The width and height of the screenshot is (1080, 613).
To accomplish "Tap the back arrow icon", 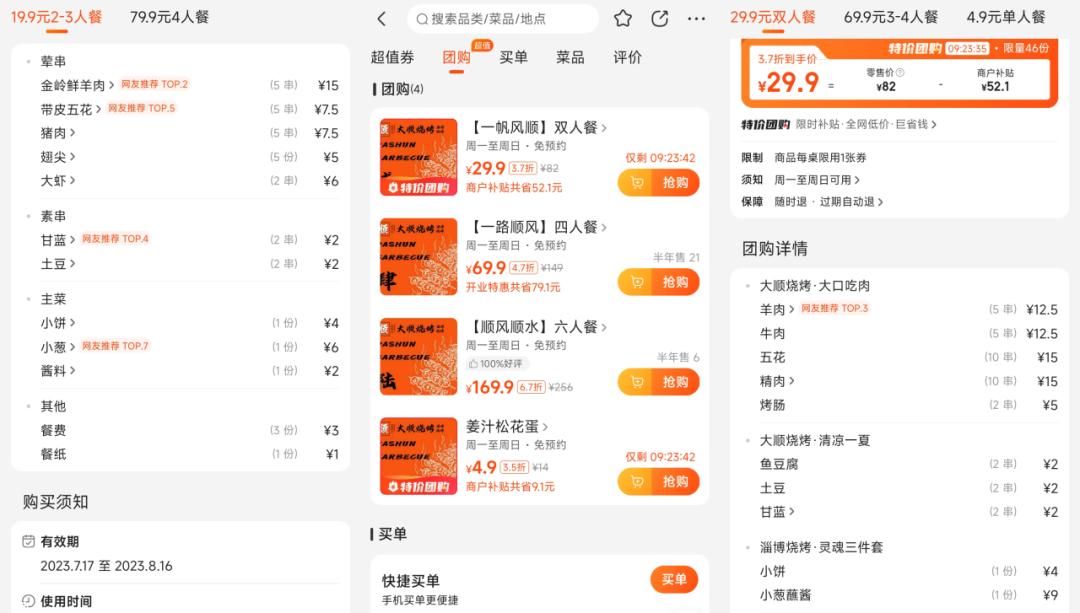I will tap(380, 18).
